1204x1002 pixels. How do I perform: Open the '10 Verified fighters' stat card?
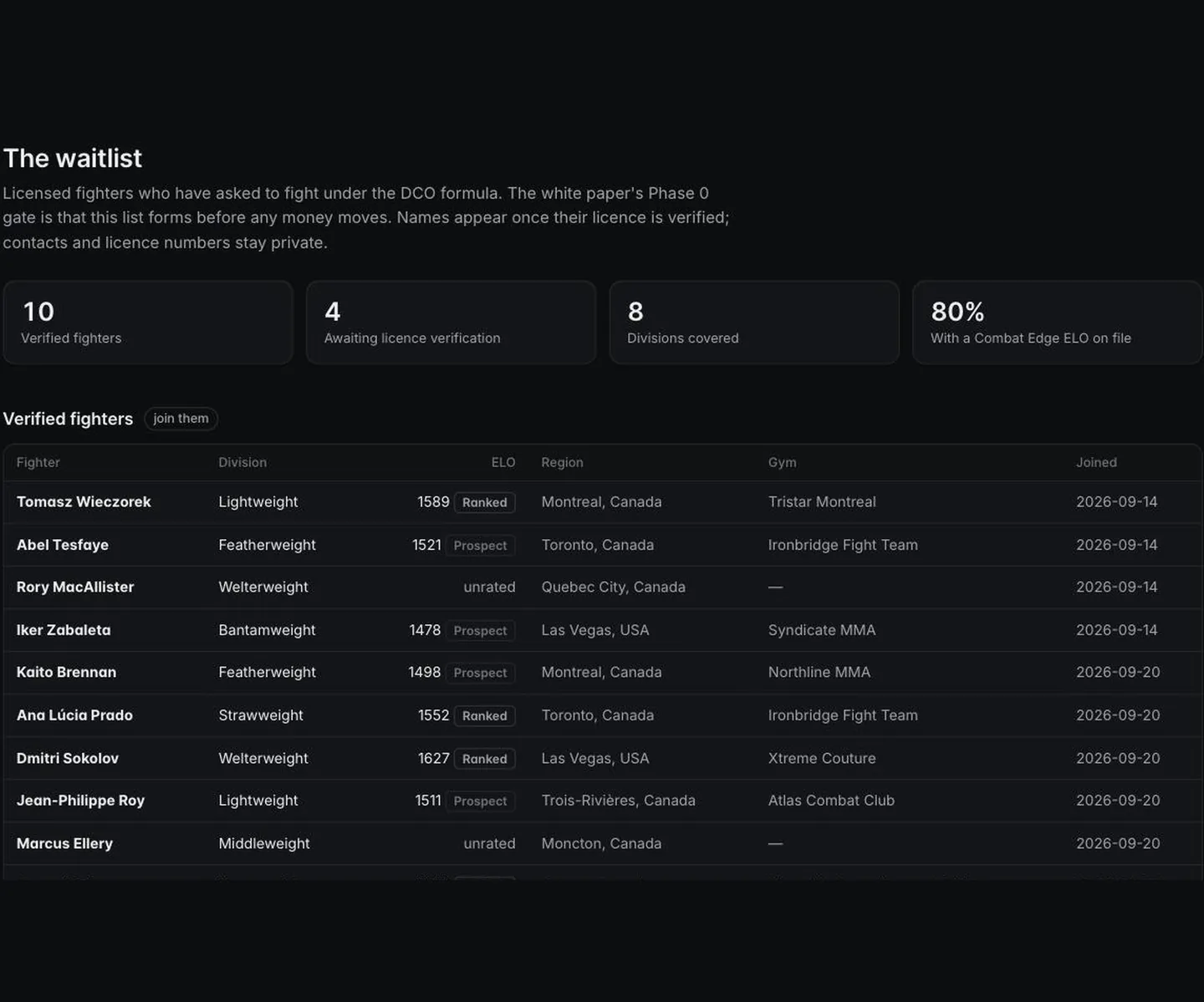pyautogui.click(x=148, y=323)
